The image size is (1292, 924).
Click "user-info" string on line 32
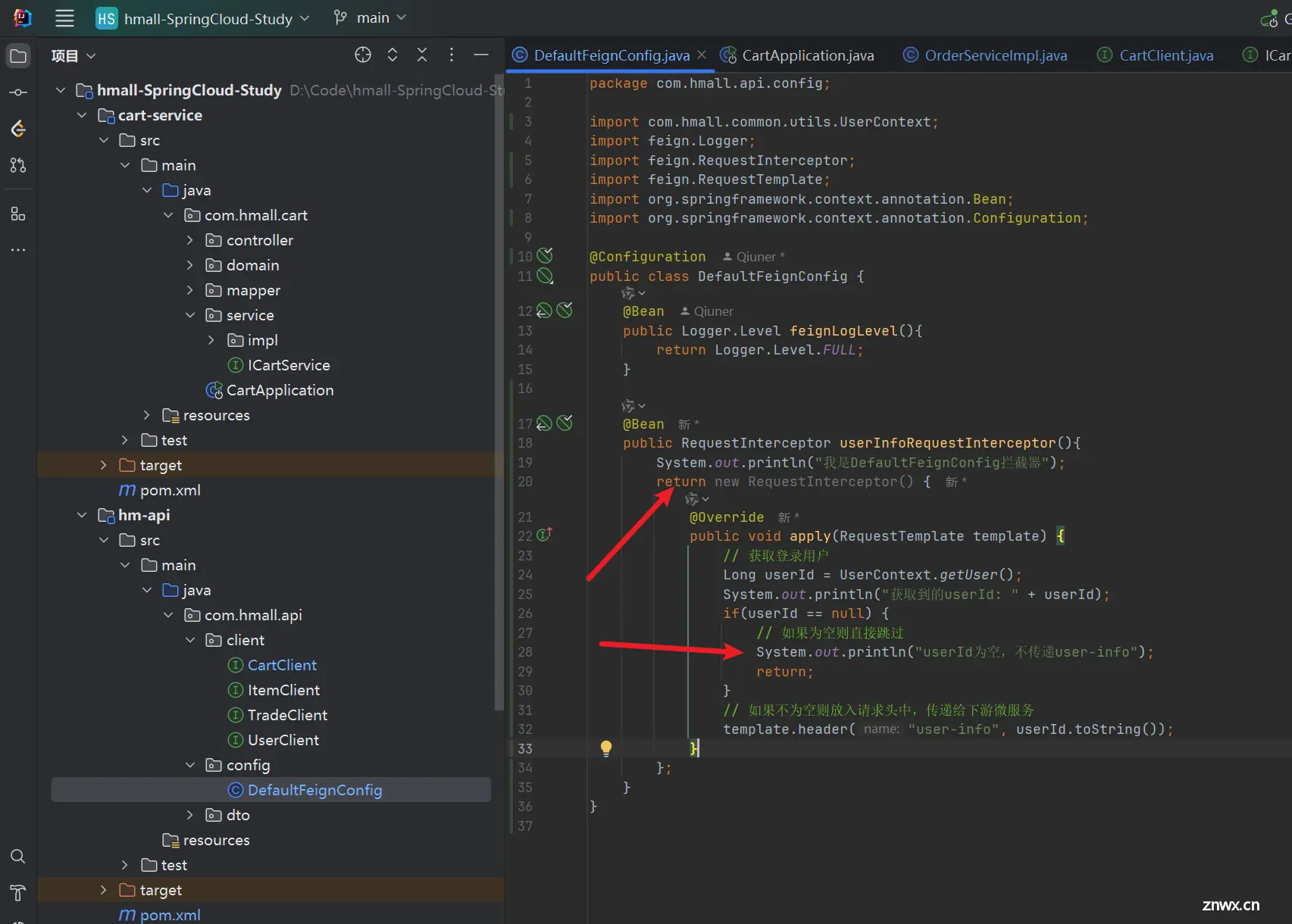pos(953,729)
